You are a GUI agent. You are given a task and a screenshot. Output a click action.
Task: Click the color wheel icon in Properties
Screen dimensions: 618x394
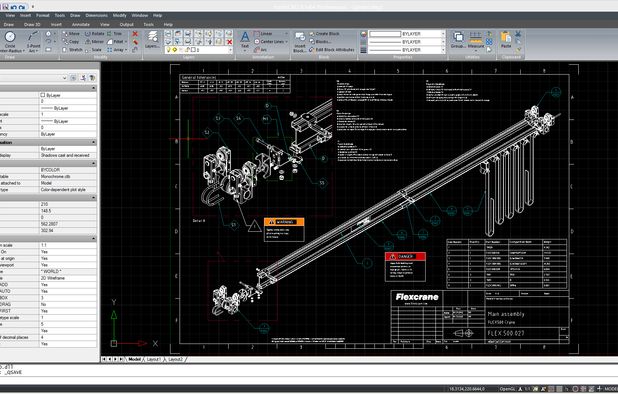tap(363, 34)
